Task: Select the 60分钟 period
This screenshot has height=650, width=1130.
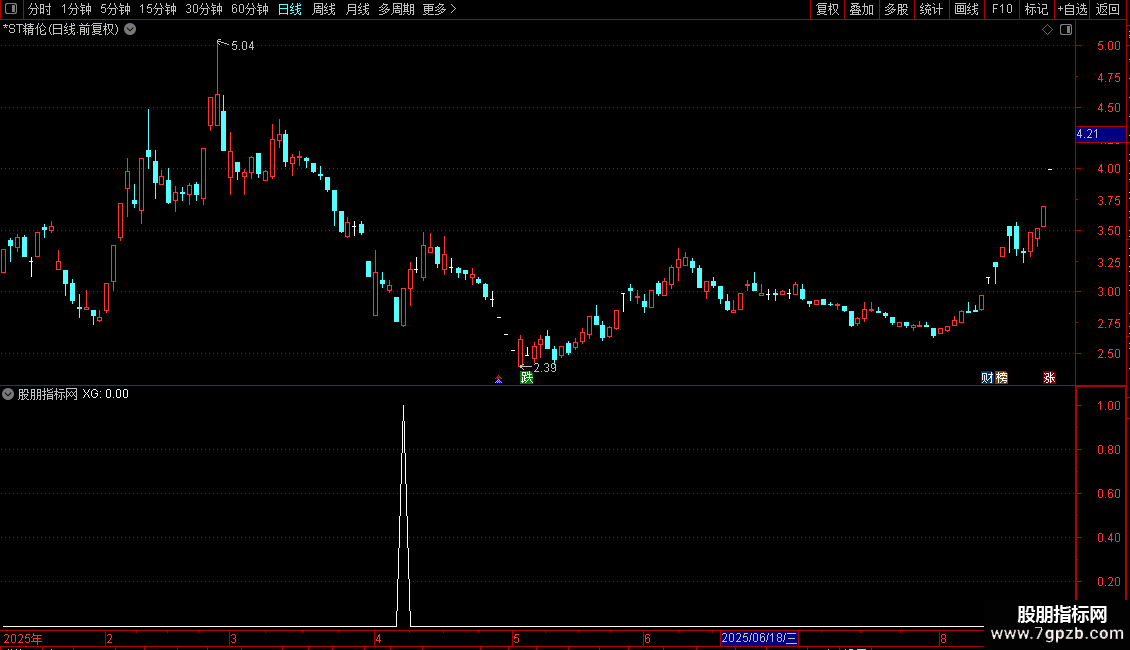Action: pyautogui.click(x=250, y=9)
